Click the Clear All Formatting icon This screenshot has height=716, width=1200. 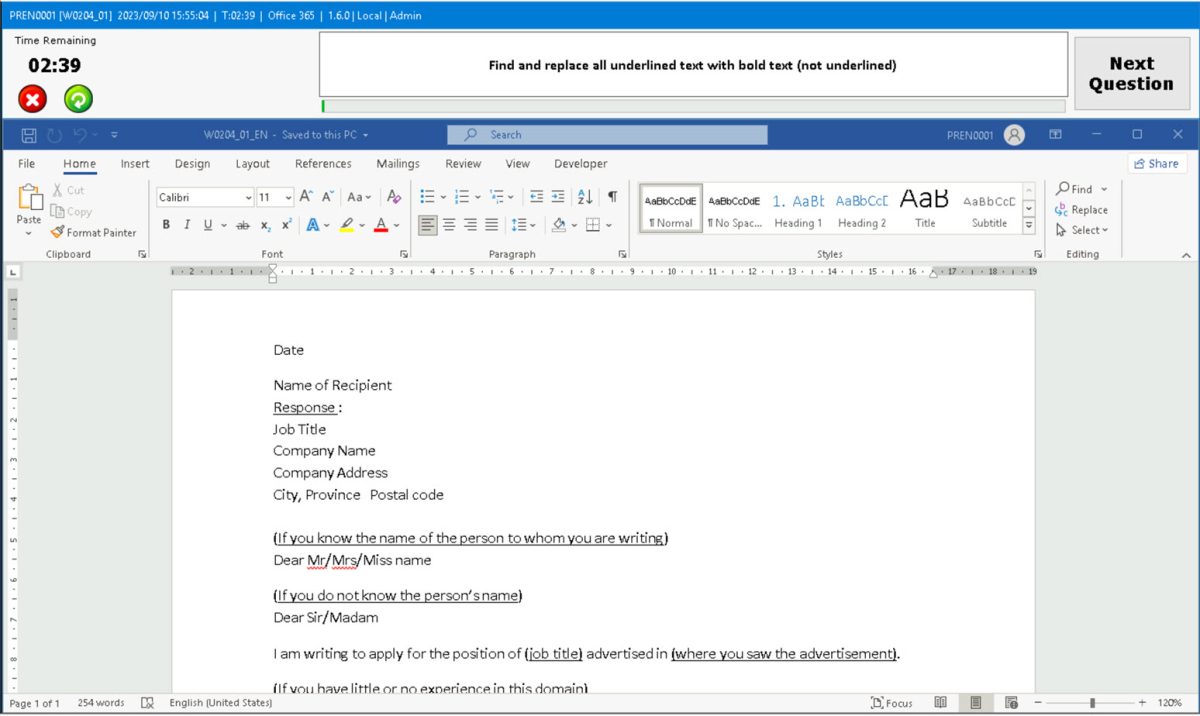(394, 197)
